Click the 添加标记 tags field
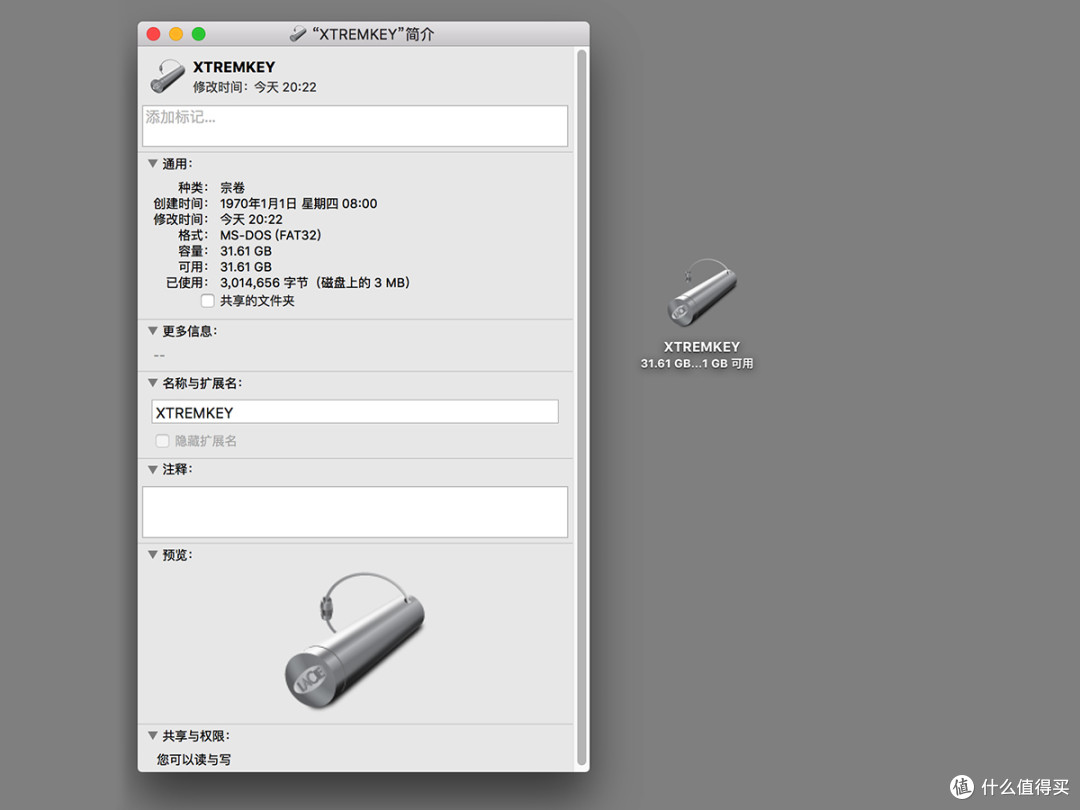Viewport: 1080px width, 810px height. (355, 125)
